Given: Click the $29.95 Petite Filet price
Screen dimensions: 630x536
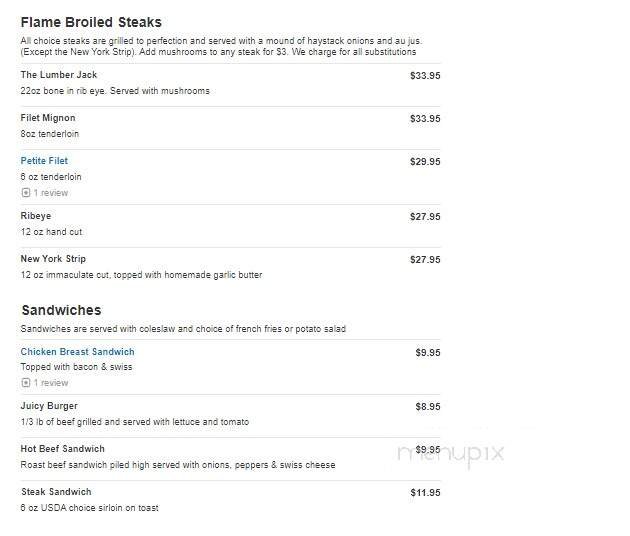Looking at the screenshot, I should (x=425, y=161).
